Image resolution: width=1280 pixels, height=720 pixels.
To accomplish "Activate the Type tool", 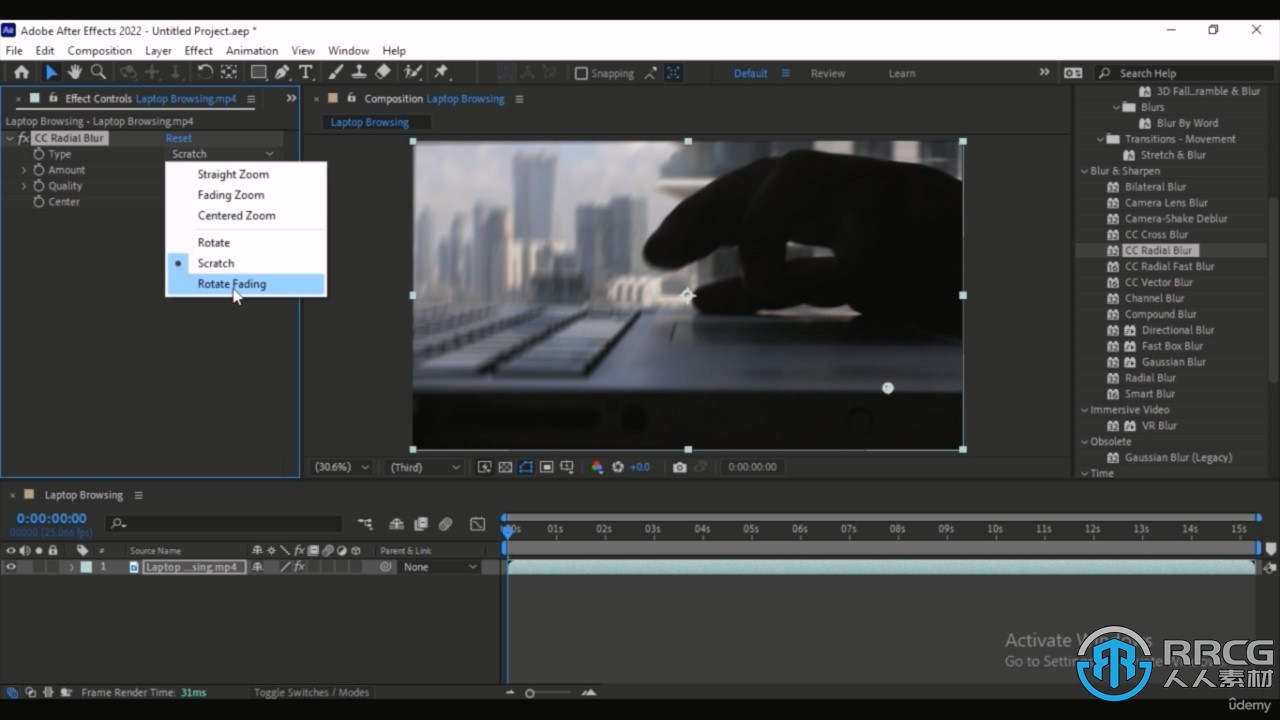I will pyautogui.click(x=306, y=72).
